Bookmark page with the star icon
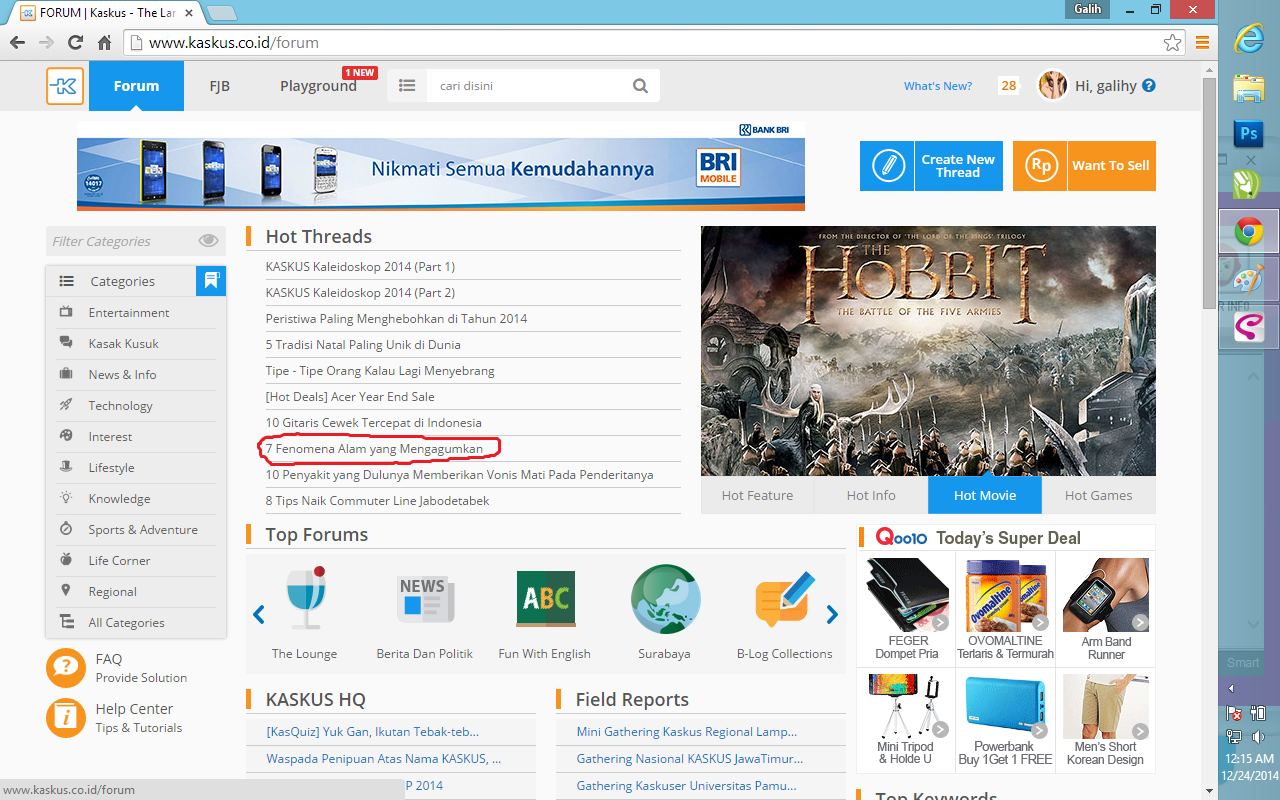 click(x=1172, y=43)
